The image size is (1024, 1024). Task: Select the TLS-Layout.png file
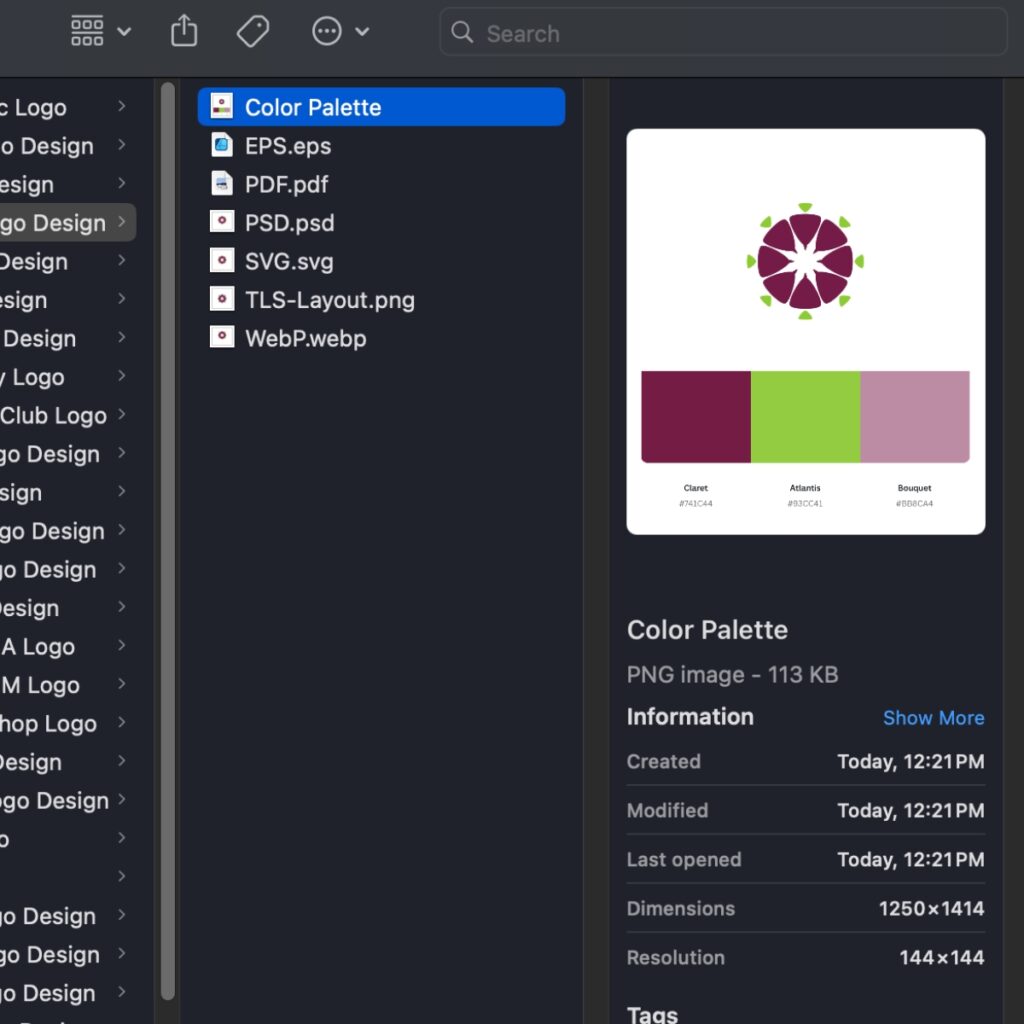coord(329,300)
